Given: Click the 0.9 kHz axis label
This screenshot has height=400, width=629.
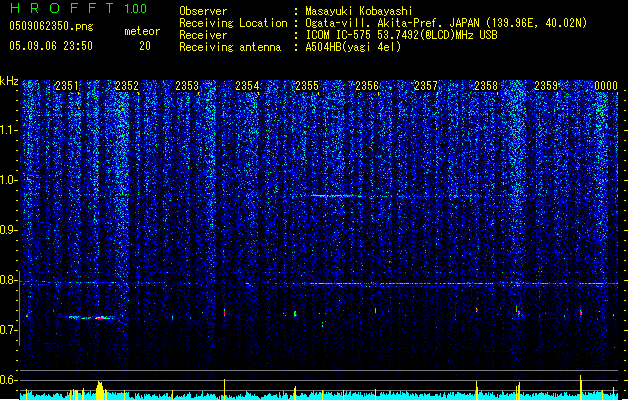Looking at the screenshot, I should click(x=9, y=230).
